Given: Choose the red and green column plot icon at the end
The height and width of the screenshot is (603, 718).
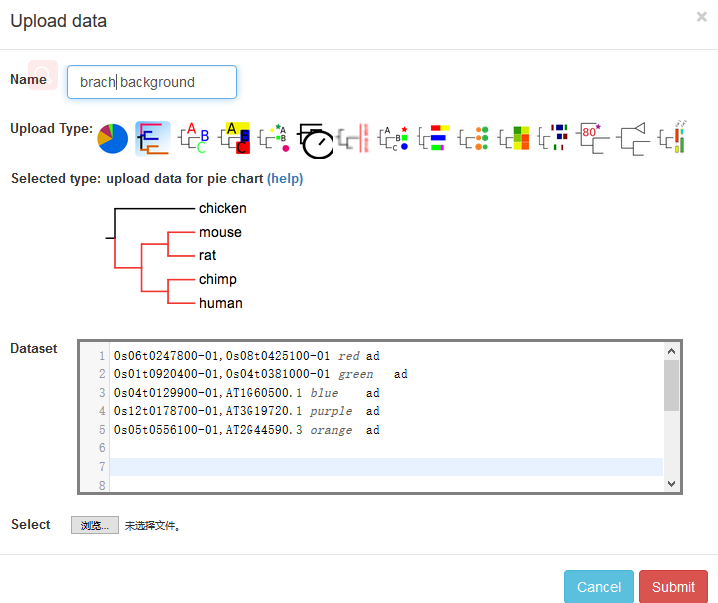Looking at the screenshot, I should (673, 138).
